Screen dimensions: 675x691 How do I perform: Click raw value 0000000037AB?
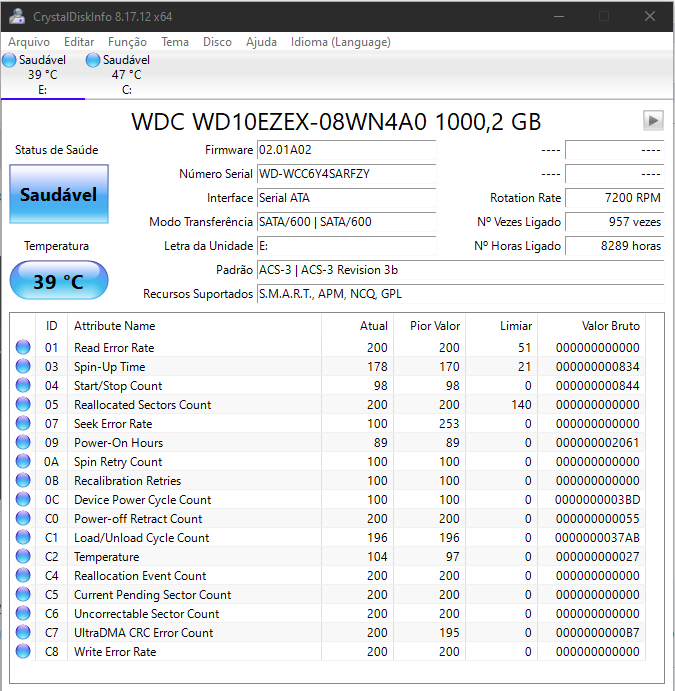(x=597, y=538)
